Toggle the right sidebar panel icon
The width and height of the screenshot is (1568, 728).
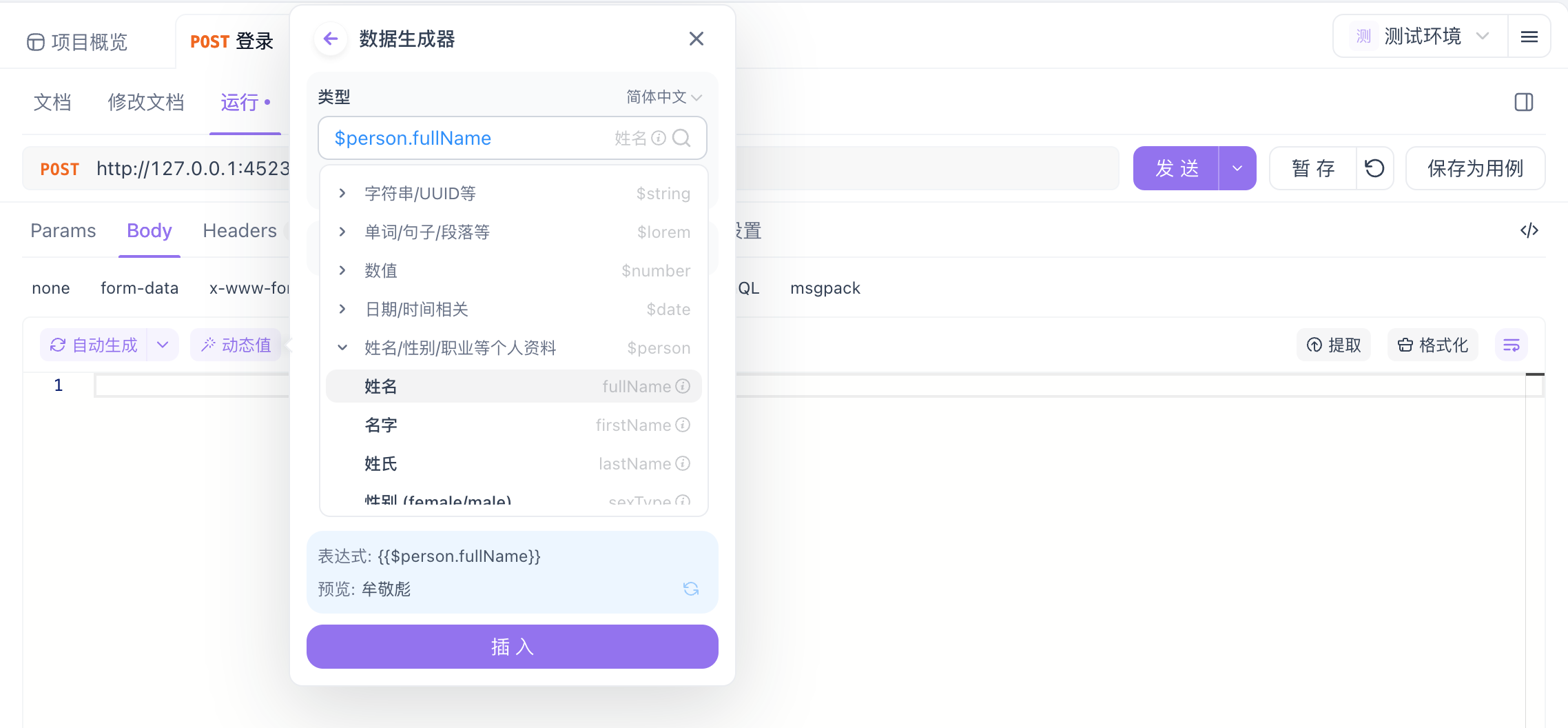click(x=1523, y=101)
